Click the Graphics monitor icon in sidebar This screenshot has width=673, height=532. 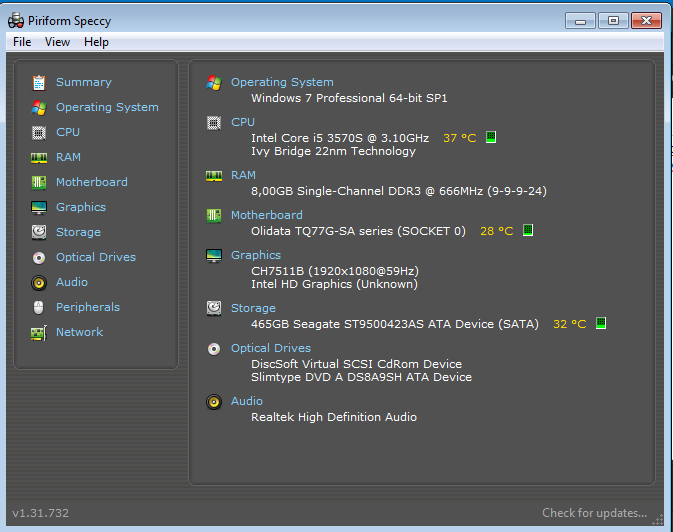click(39, 208)
